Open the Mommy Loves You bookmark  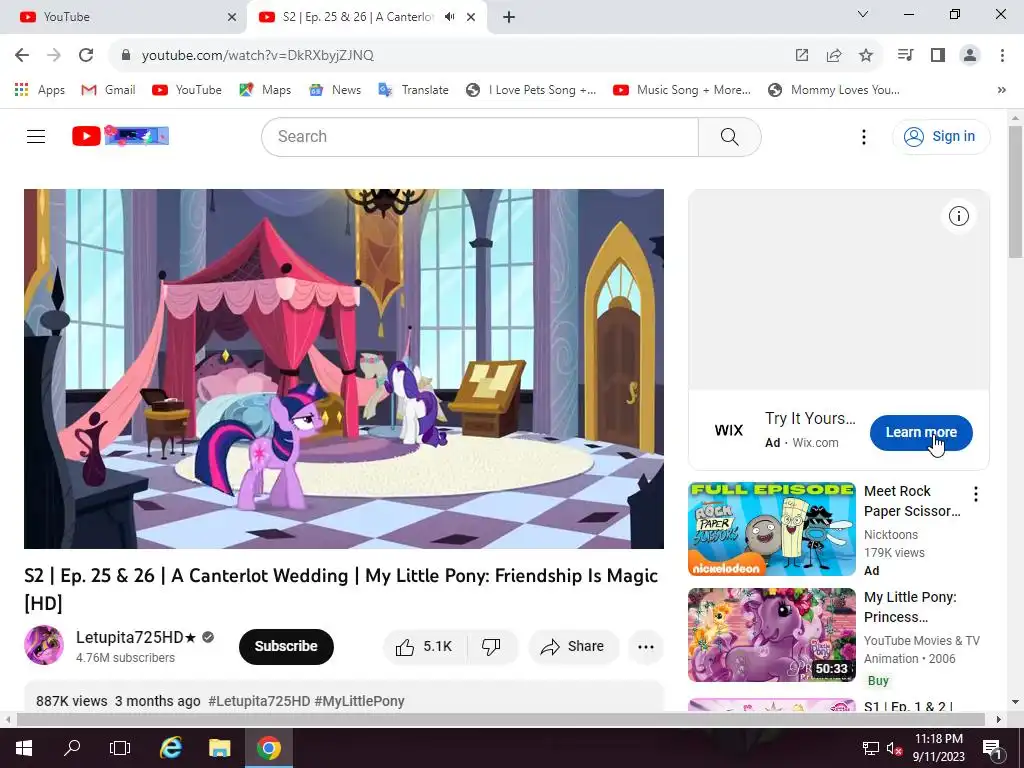pos(833,90)
